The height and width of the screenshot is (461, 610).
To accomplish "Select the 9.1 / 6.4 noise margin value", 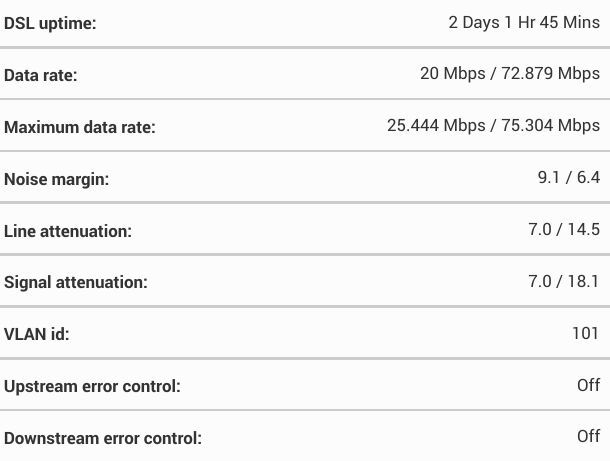I will 568,178.
